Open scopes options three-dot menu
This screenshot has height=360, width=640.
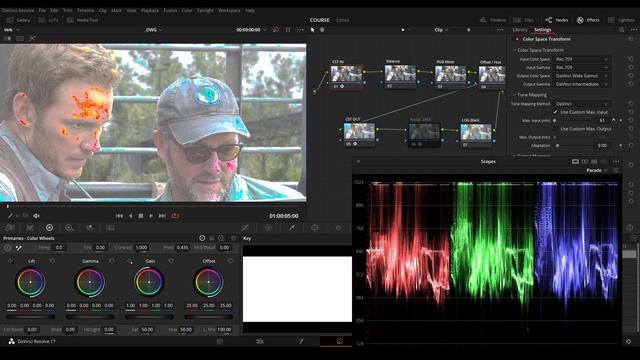pos(616,162)
